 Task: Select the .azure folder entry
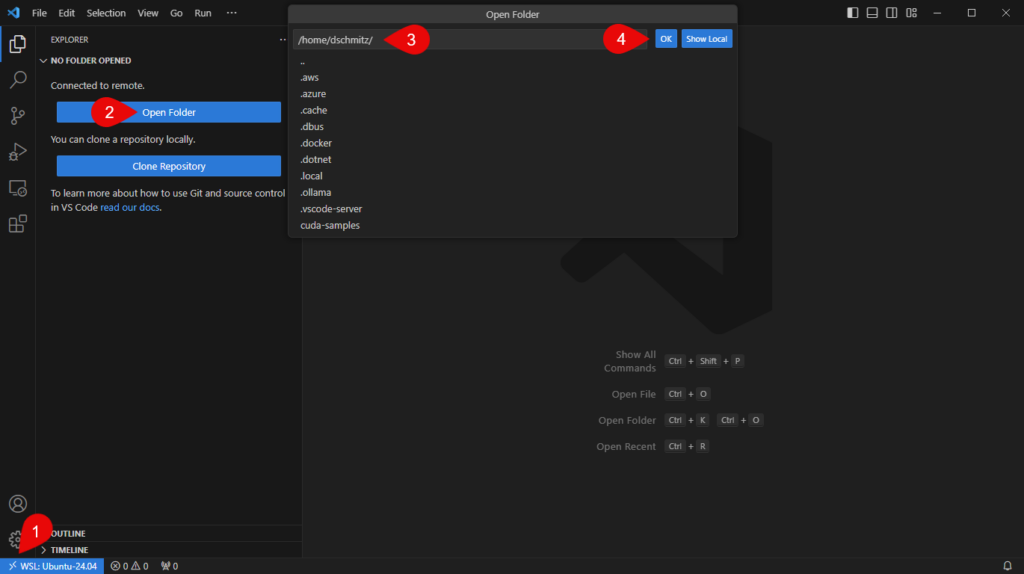click(513, 94)
